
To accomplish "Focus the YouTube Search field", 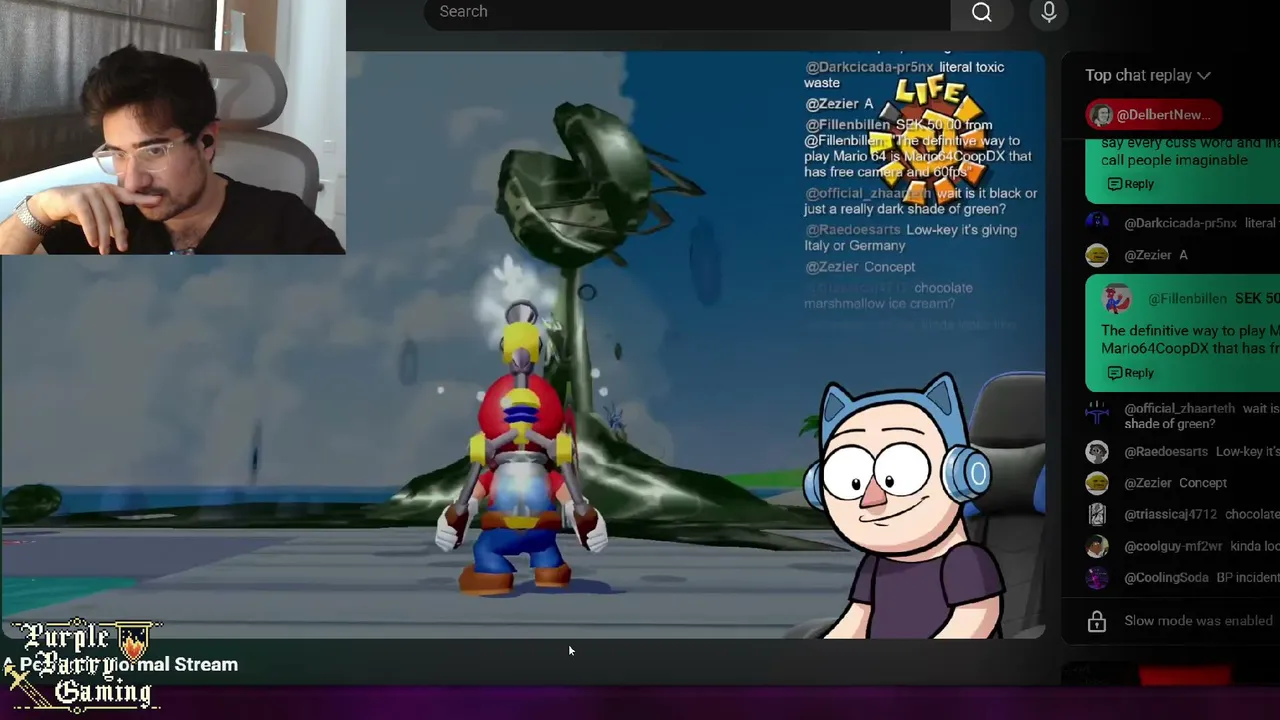I will 687,12.
